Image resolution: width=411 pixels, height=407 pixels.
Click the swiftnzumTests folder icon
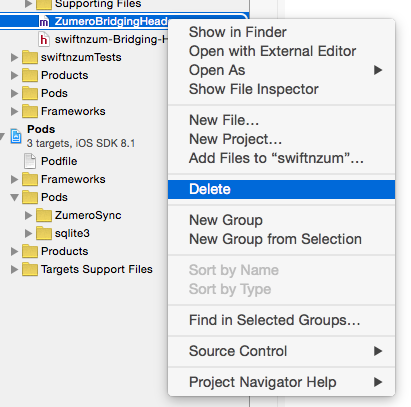pos(30,57)
